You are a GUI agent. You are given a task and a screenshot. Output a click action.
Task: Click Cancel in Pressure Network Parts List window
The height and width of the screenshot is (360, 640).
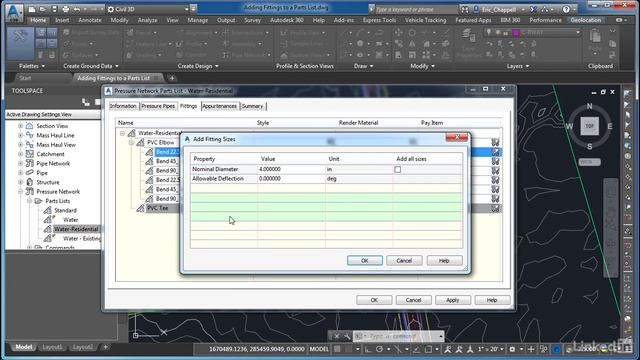[413, 300]
